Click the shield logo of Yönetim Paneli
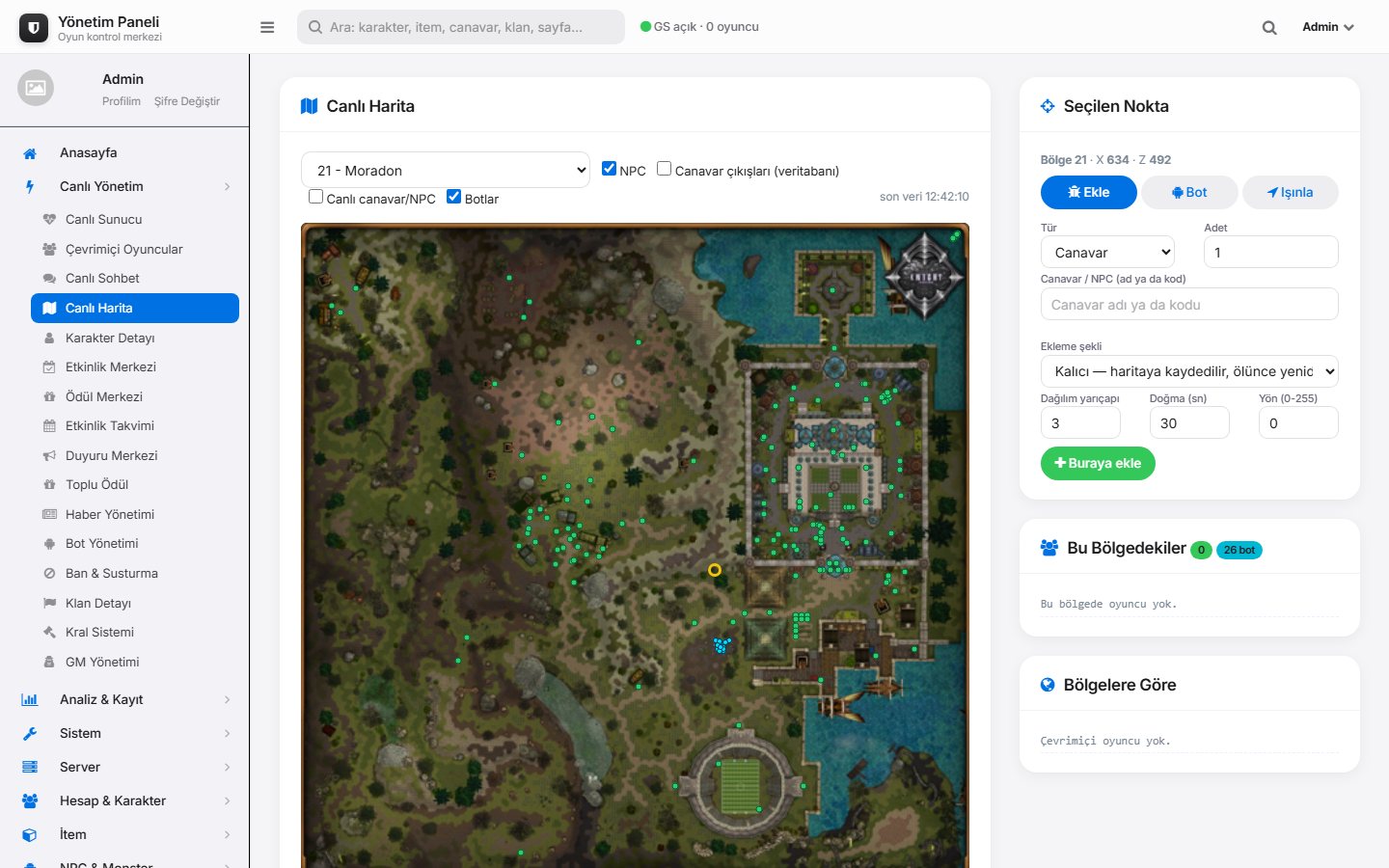Viewport: 1389px width, 868px height. pyautogui.click(x=34, y=28)
